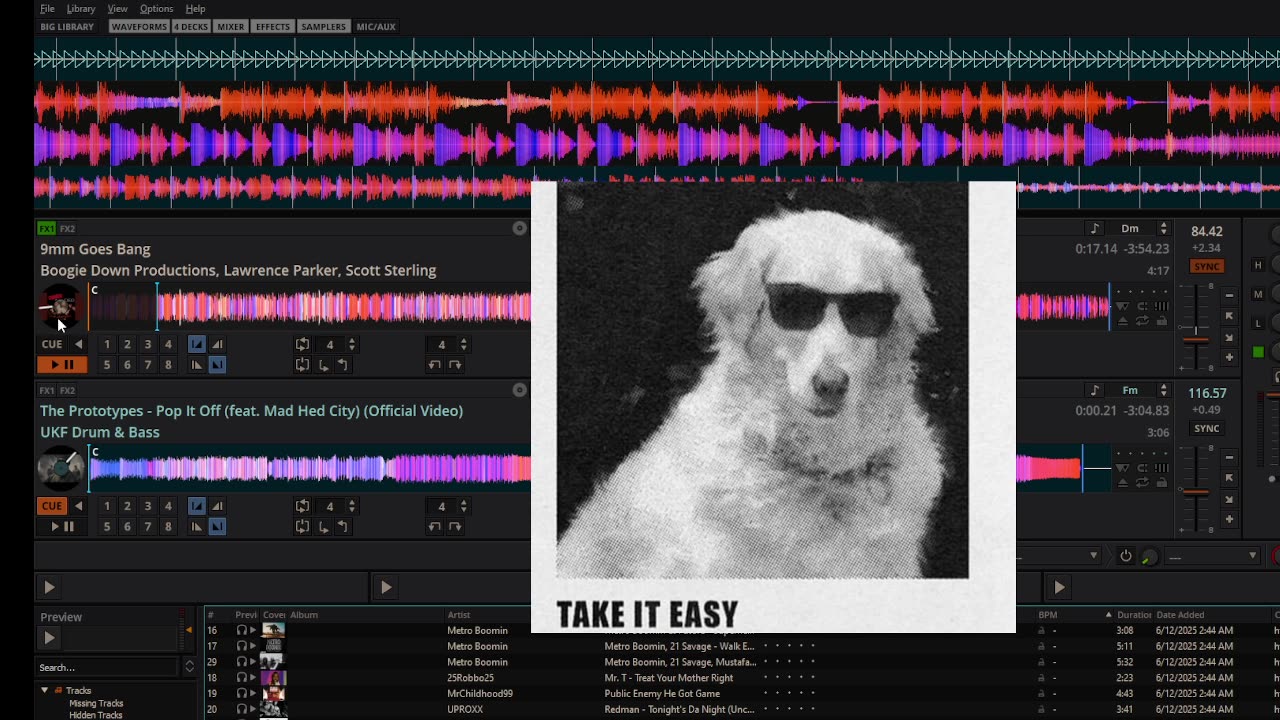Click eject icon on the 9mm Goes Bang deck

click(x=1124, y=321)
